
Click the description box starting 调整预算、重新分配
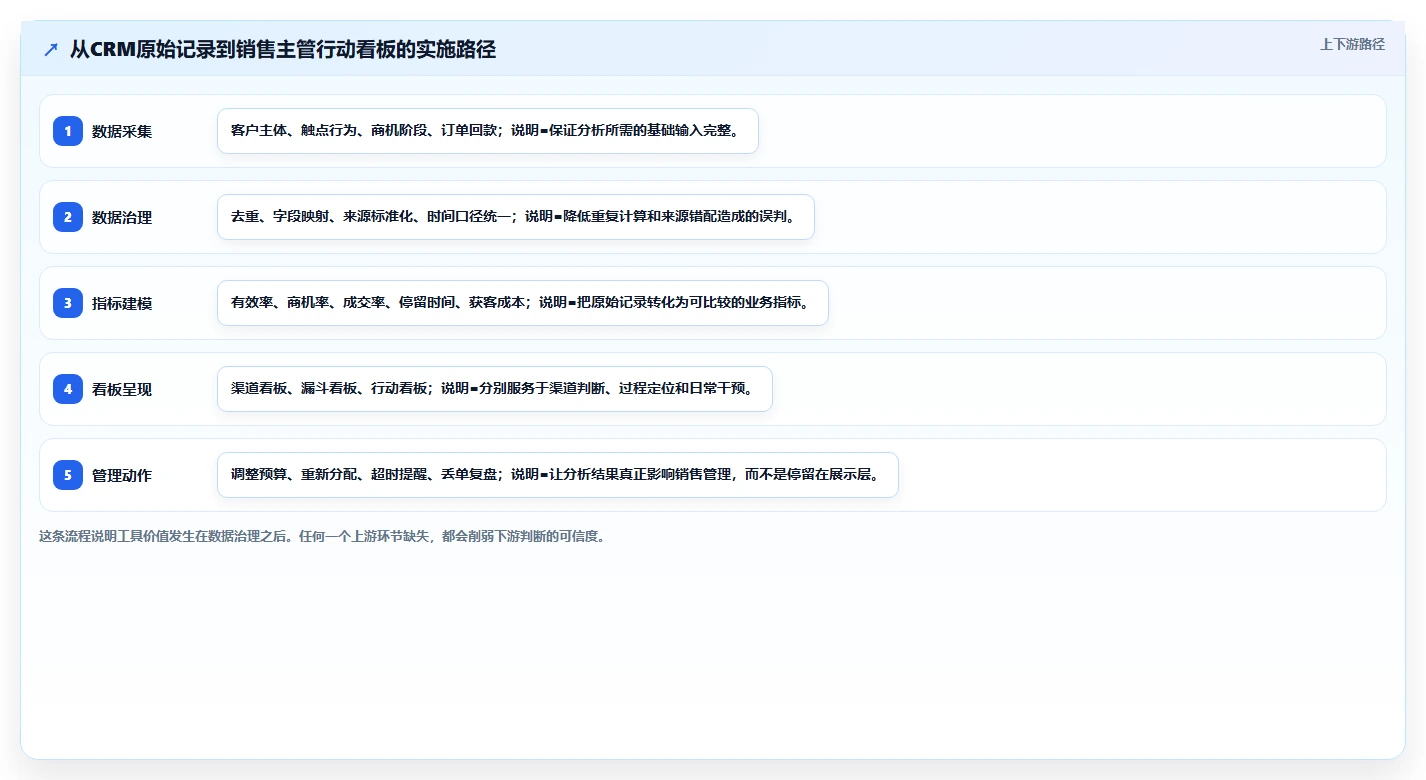[x=558, y=475]
